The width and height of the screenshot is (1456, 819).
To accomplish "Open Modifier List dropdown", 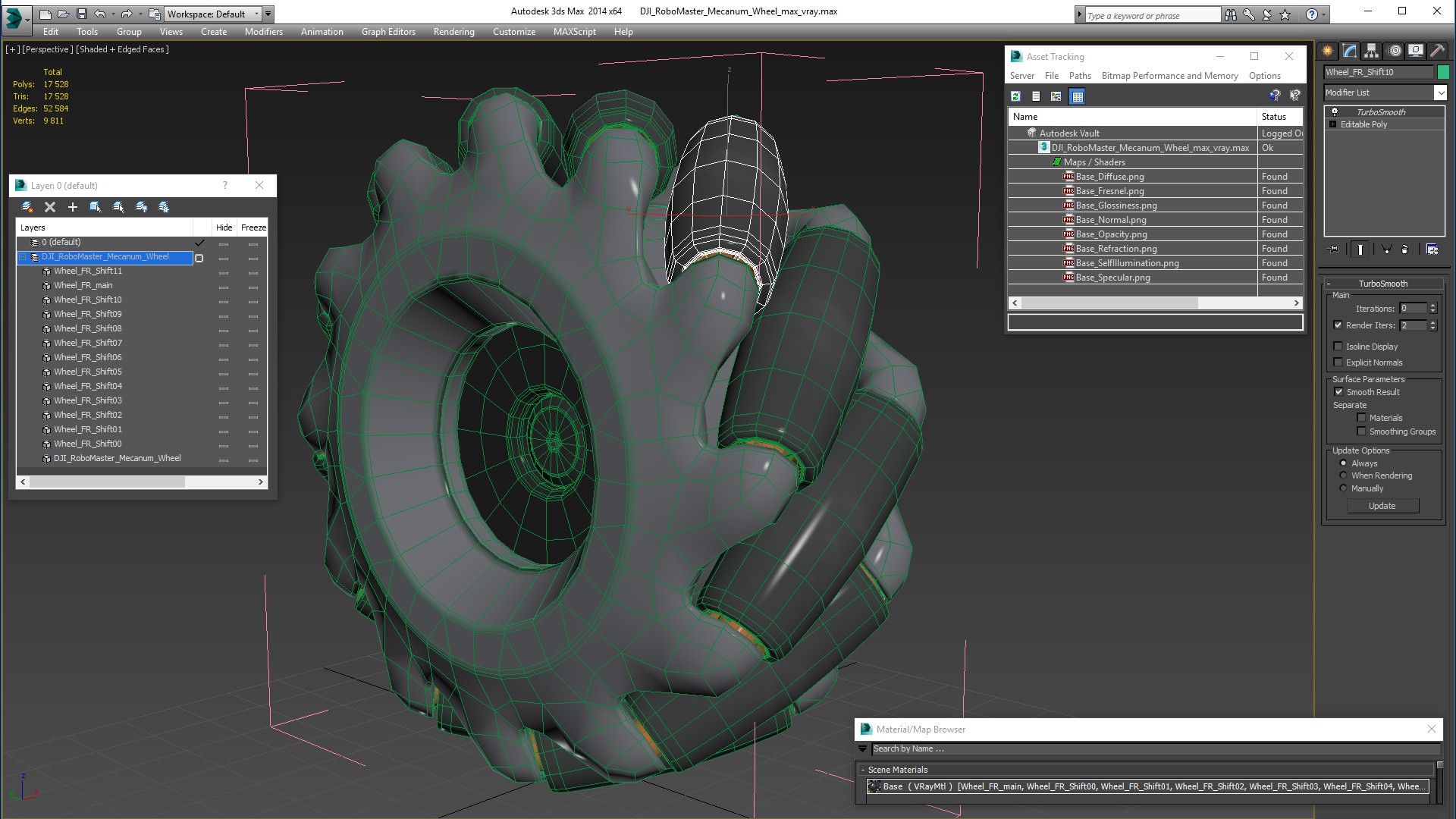I will pos(1440,93).
